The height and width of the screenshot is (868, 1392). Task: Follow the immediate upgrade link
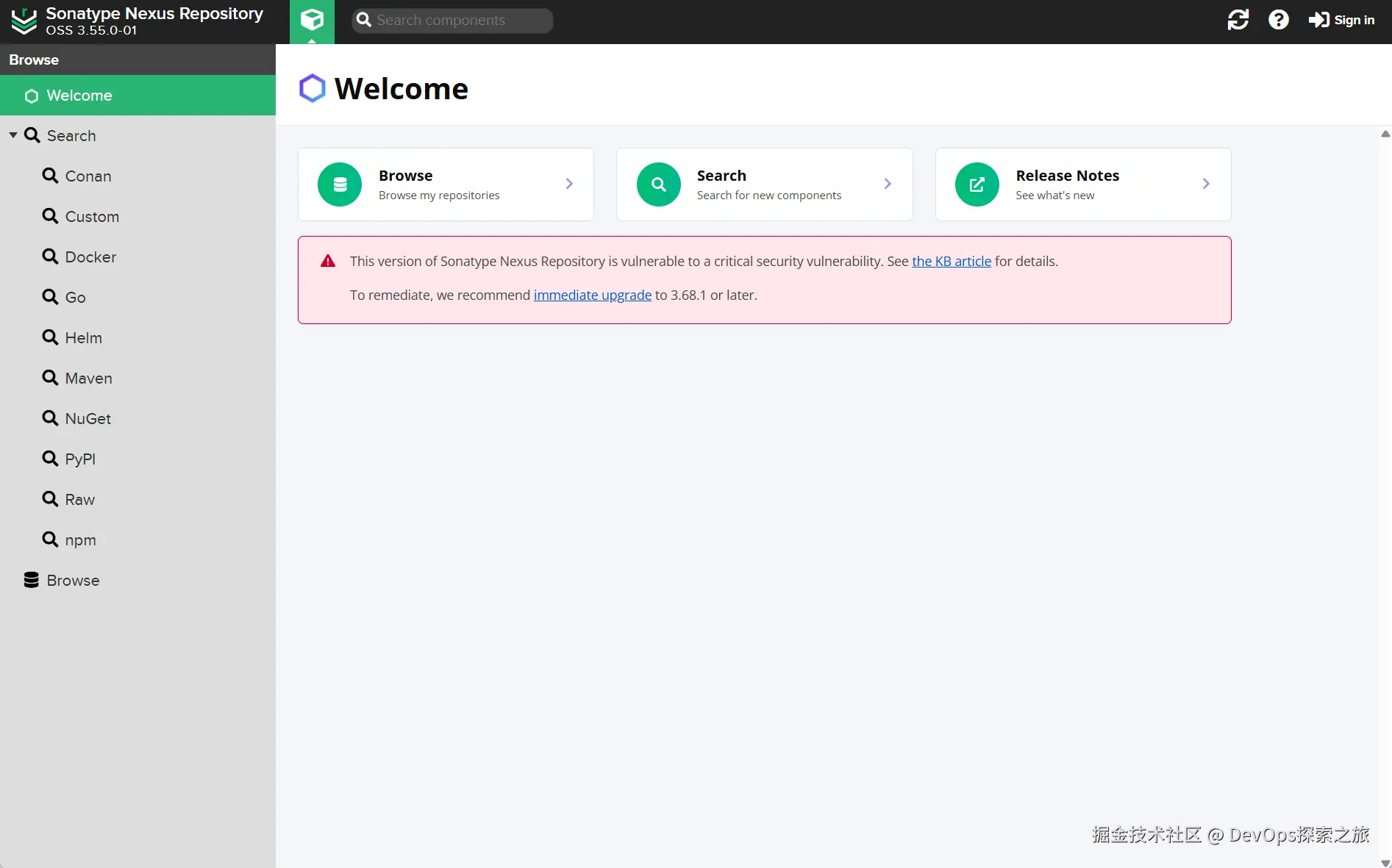[x=593, y=295]
